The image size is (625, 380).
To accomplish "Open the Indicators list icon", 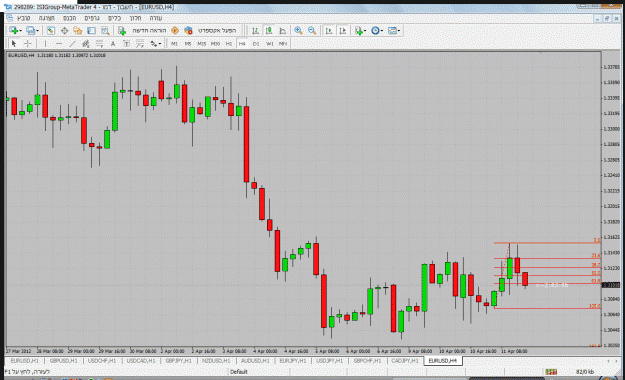I will click(x=358, y=31).
